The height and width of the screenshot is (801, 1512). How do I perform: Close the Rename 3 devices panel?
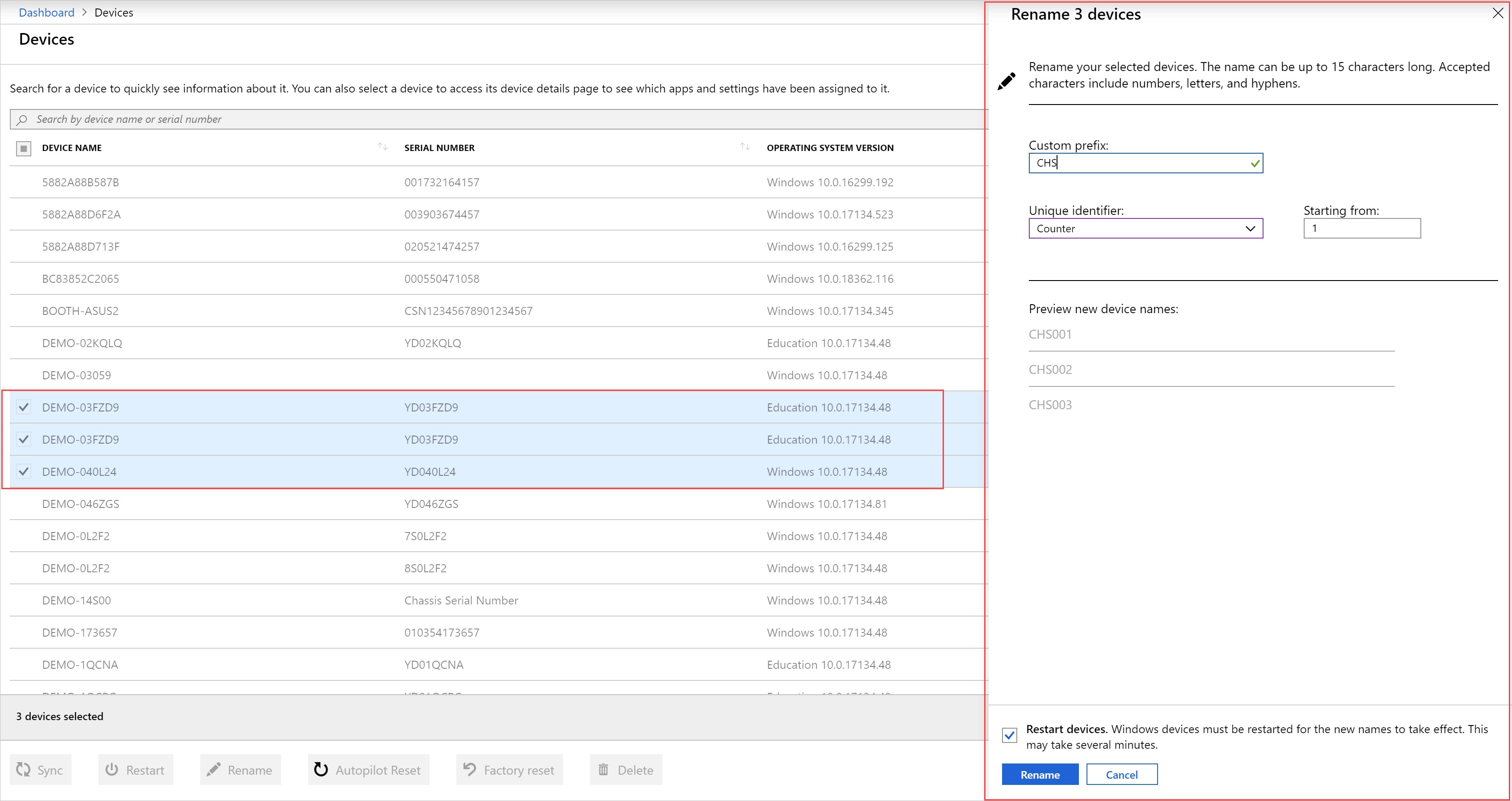click(1497, 13)
